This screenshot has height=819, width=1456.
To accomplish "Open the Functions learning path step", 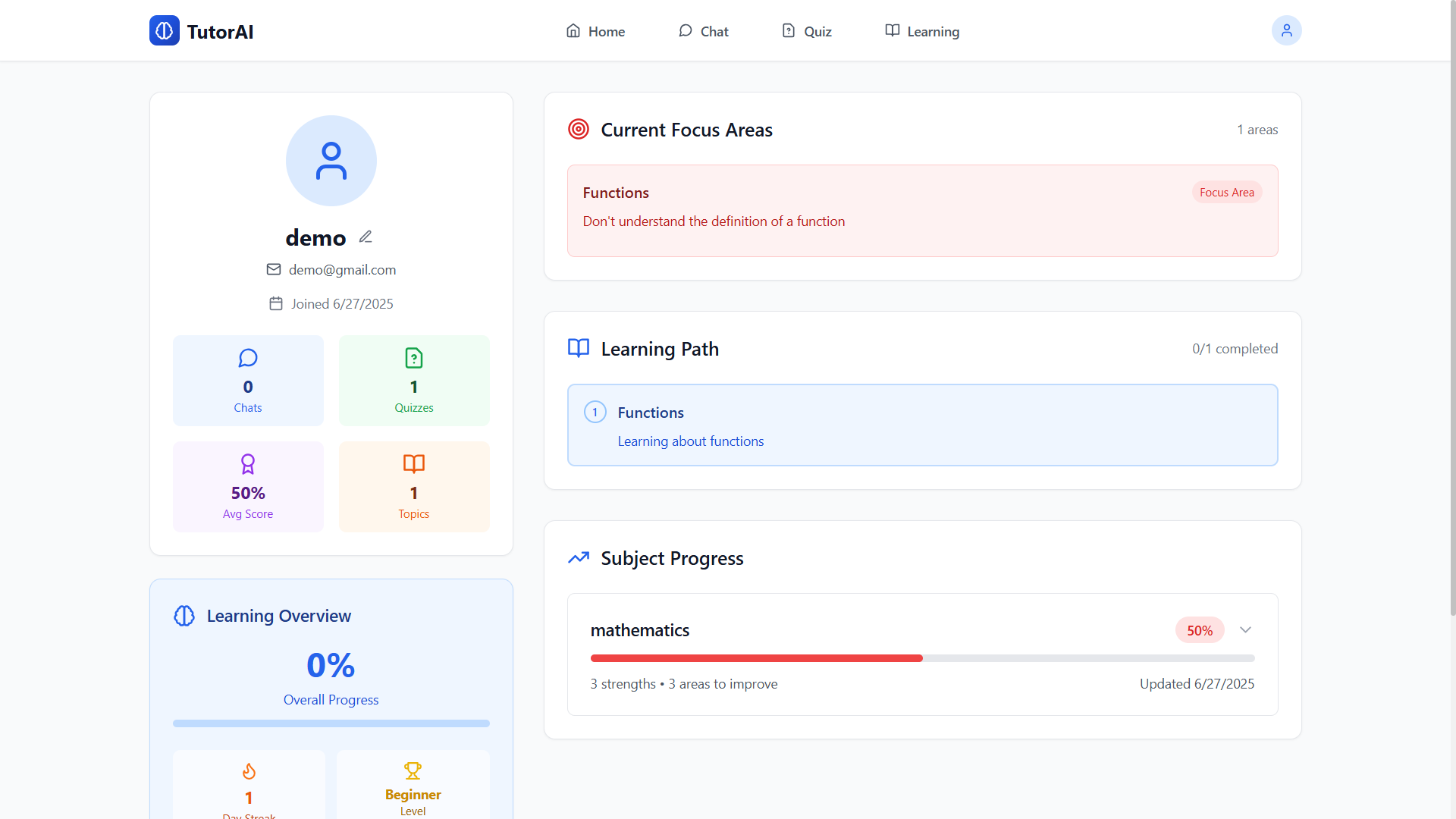I will (922, 425).
